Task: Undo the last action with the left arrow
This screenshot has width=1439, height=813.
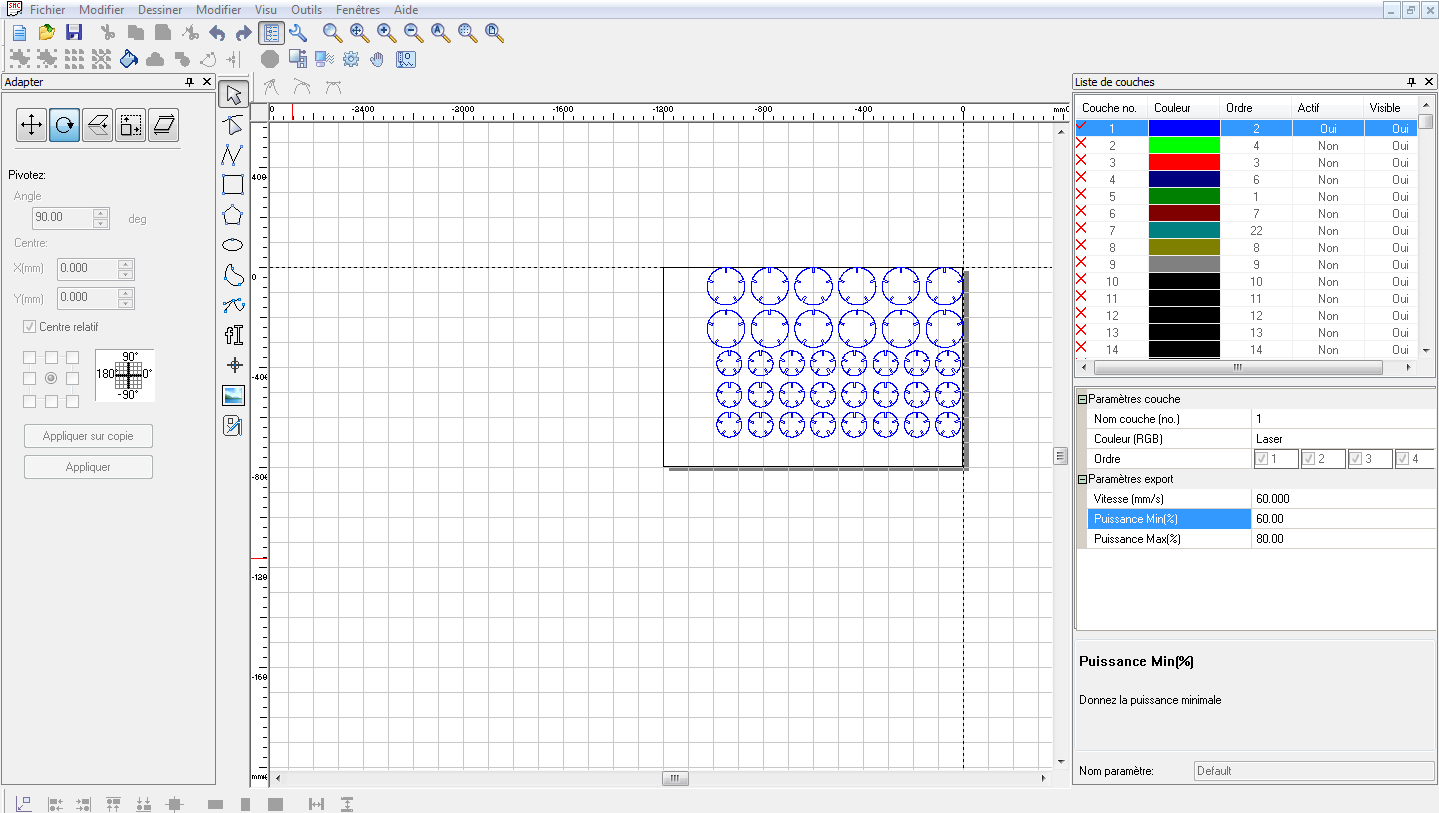Action: click(217, 33)
